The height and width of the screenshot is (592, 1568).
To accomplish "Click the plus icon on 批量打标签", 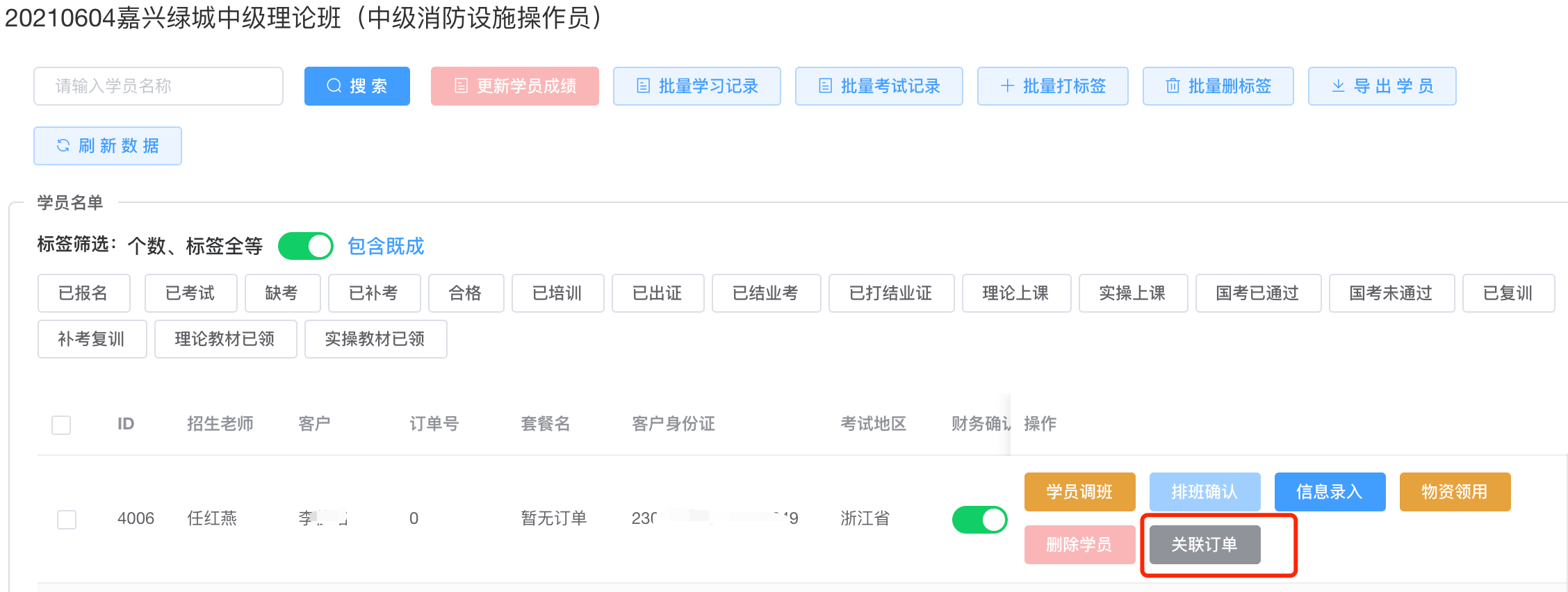I will pyautogui.click(x=1007, y=86).
